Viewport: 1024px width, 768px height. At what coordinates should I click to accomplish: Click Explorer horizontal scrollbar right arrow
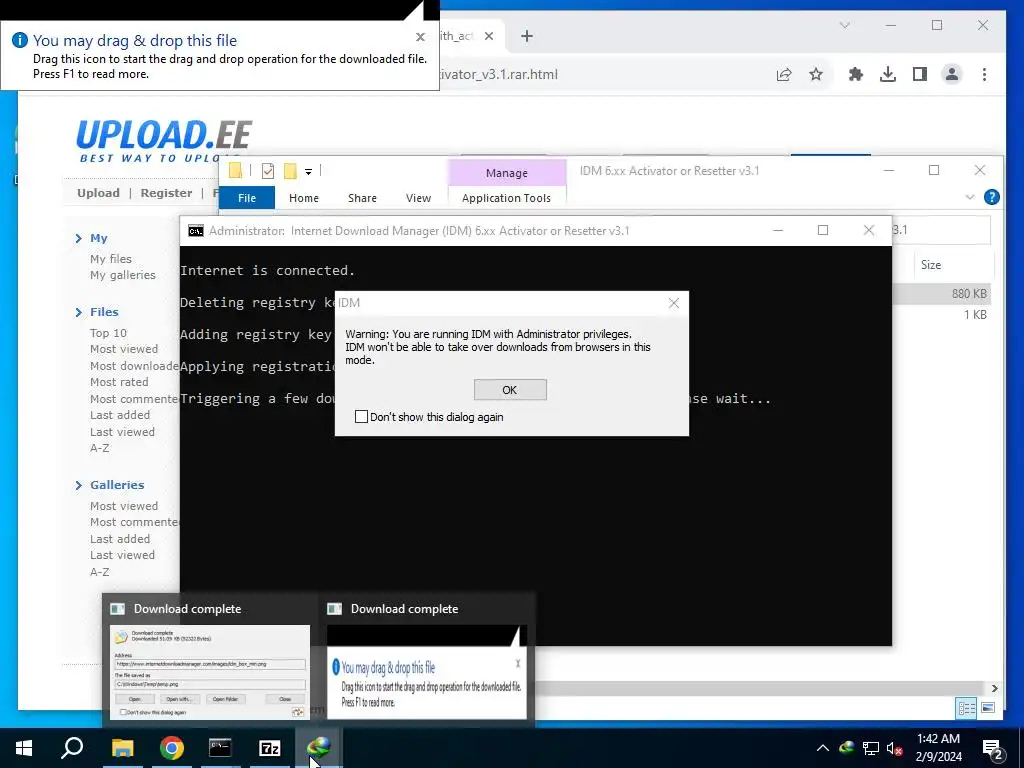click(x=994, y=688)
